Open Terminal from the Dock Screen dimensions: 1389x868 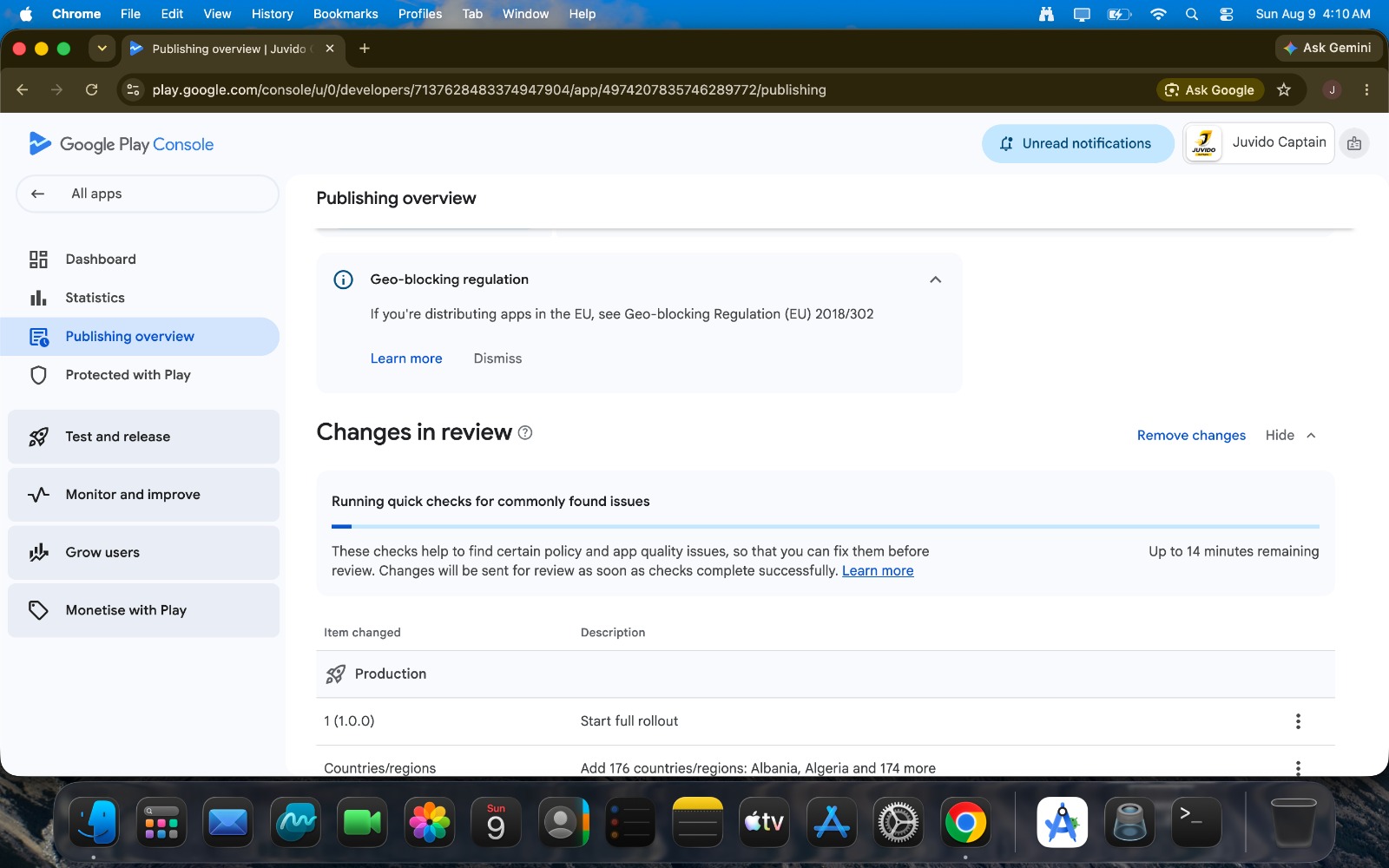pyautogui.click(x=1196, y=821)
